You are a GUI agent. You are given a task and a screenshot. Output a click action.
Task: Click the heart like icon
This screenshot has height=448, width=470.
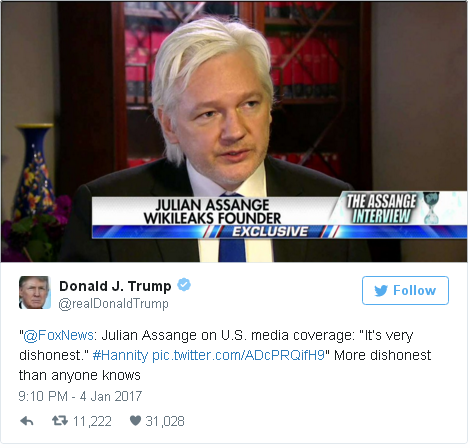[x=135, y=420]
